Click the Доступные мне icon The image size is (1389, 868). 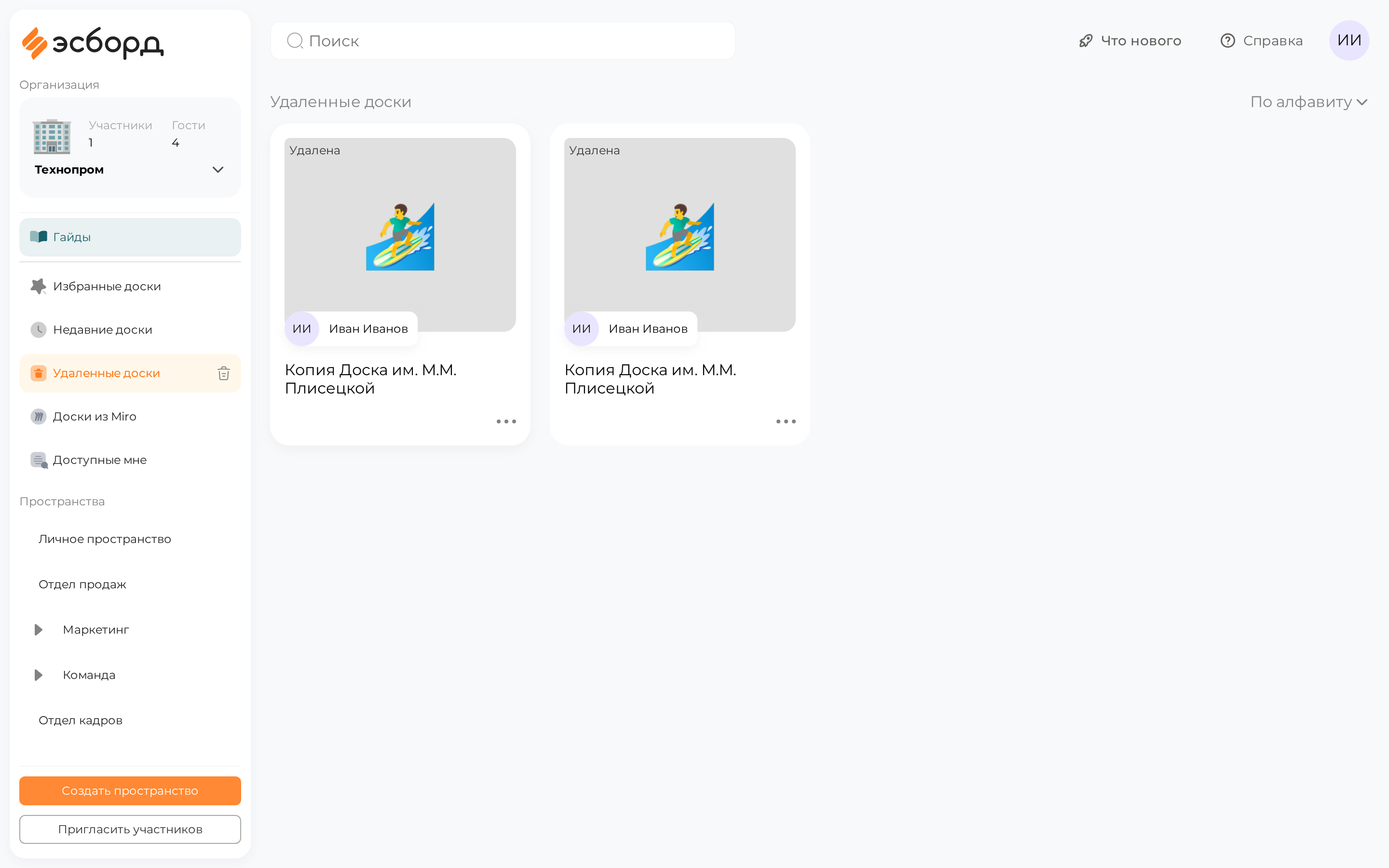coord(39,460)
